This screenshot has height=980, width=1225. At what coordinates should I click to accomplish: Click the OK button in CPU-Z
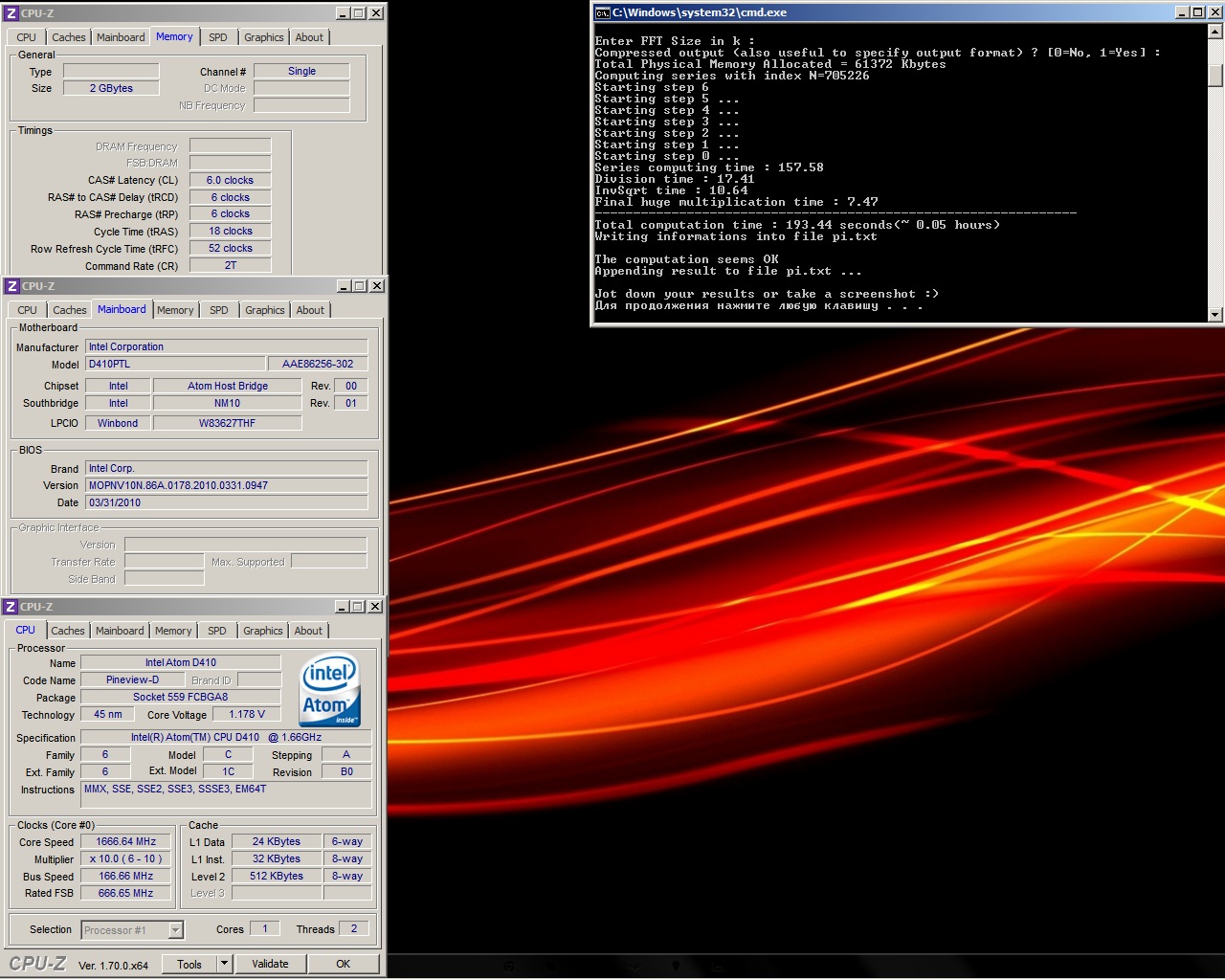point(343,964)
